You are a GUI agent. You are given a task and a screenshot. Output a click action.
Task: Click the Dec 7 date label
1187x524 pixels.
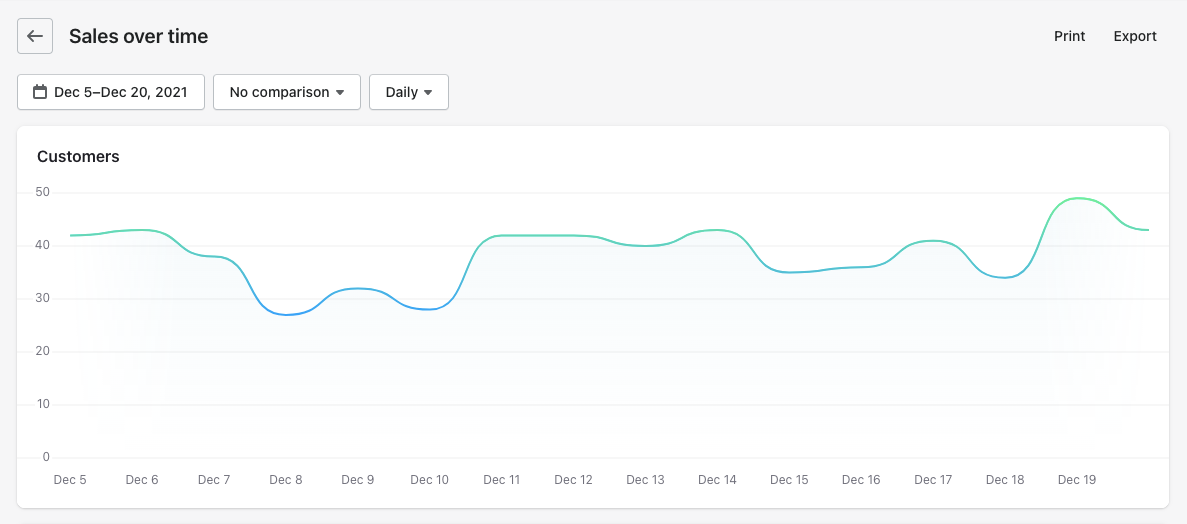click(214, 480)
